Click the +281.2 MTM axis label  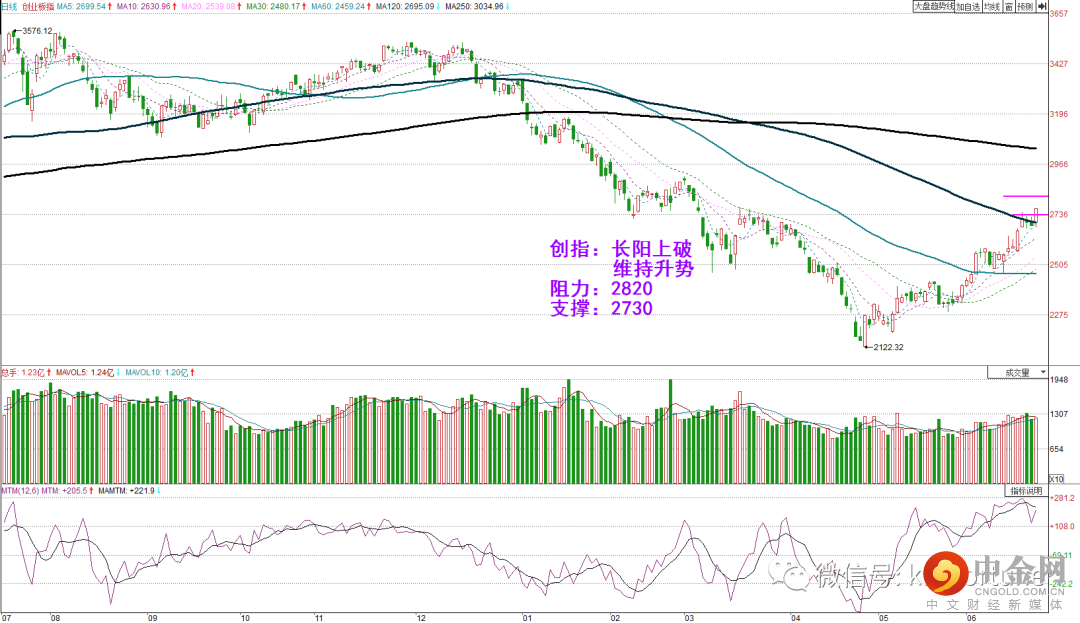click(x=1063, y=498)
